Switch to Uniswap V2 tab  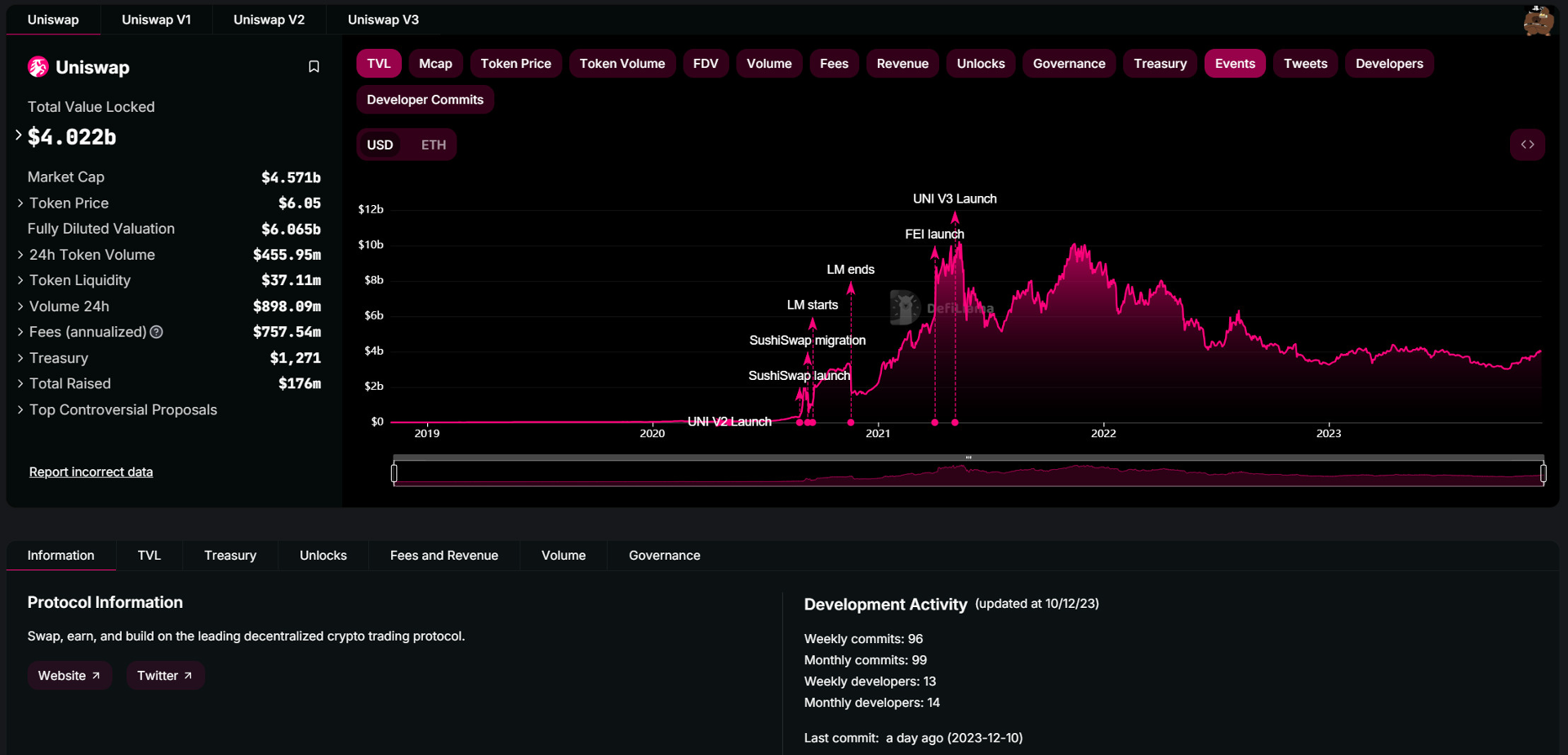coord(269,20)
